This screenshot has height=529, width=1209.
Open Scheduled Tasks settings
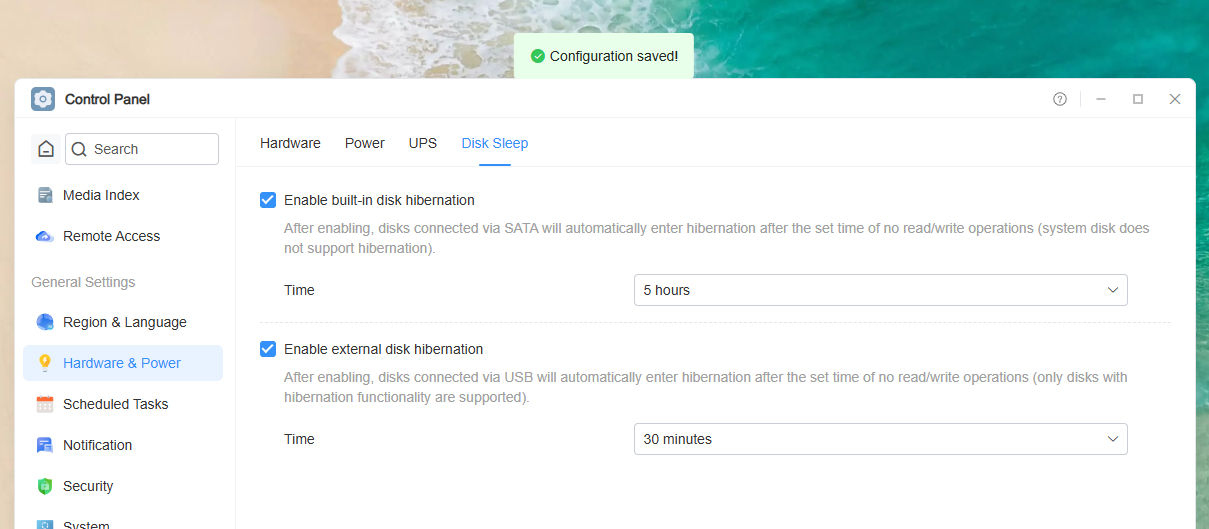point(123,404)
